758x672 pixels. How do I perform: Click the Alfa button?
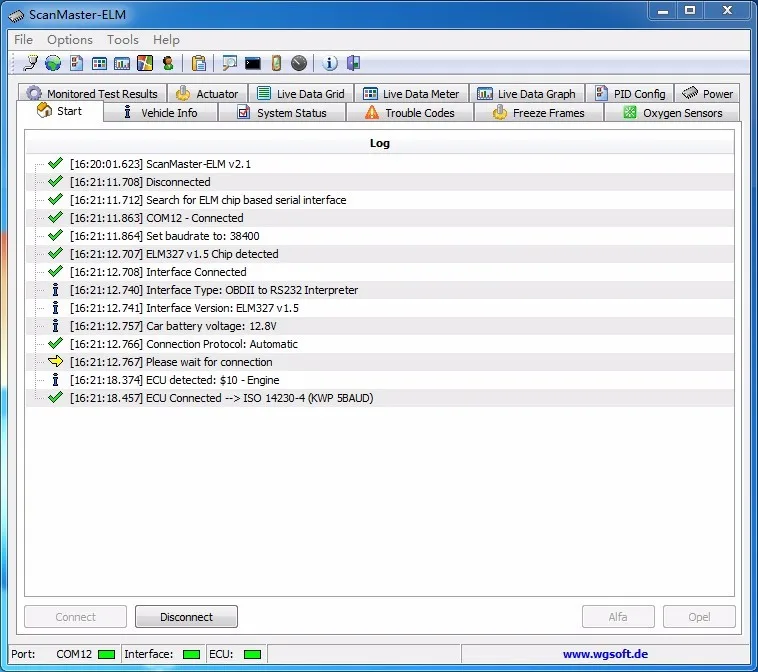click(618, 617)
